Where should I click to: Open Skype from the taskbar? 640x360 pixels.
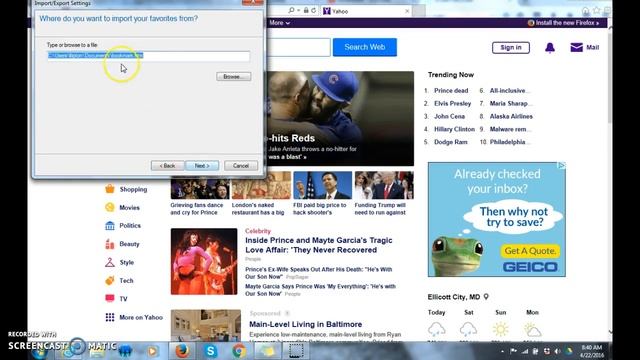click(x=211, y=351)
